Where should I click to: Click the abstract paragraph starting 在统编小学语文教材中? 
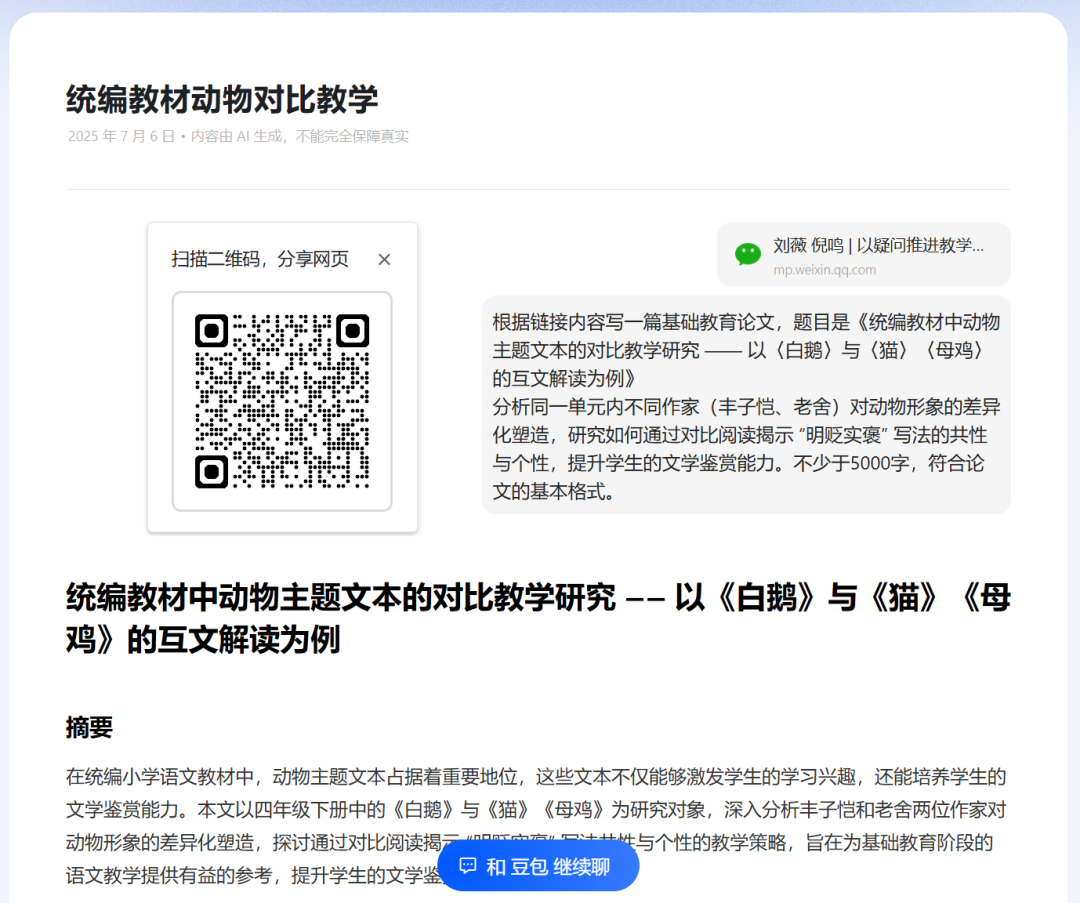click(537, 826)
